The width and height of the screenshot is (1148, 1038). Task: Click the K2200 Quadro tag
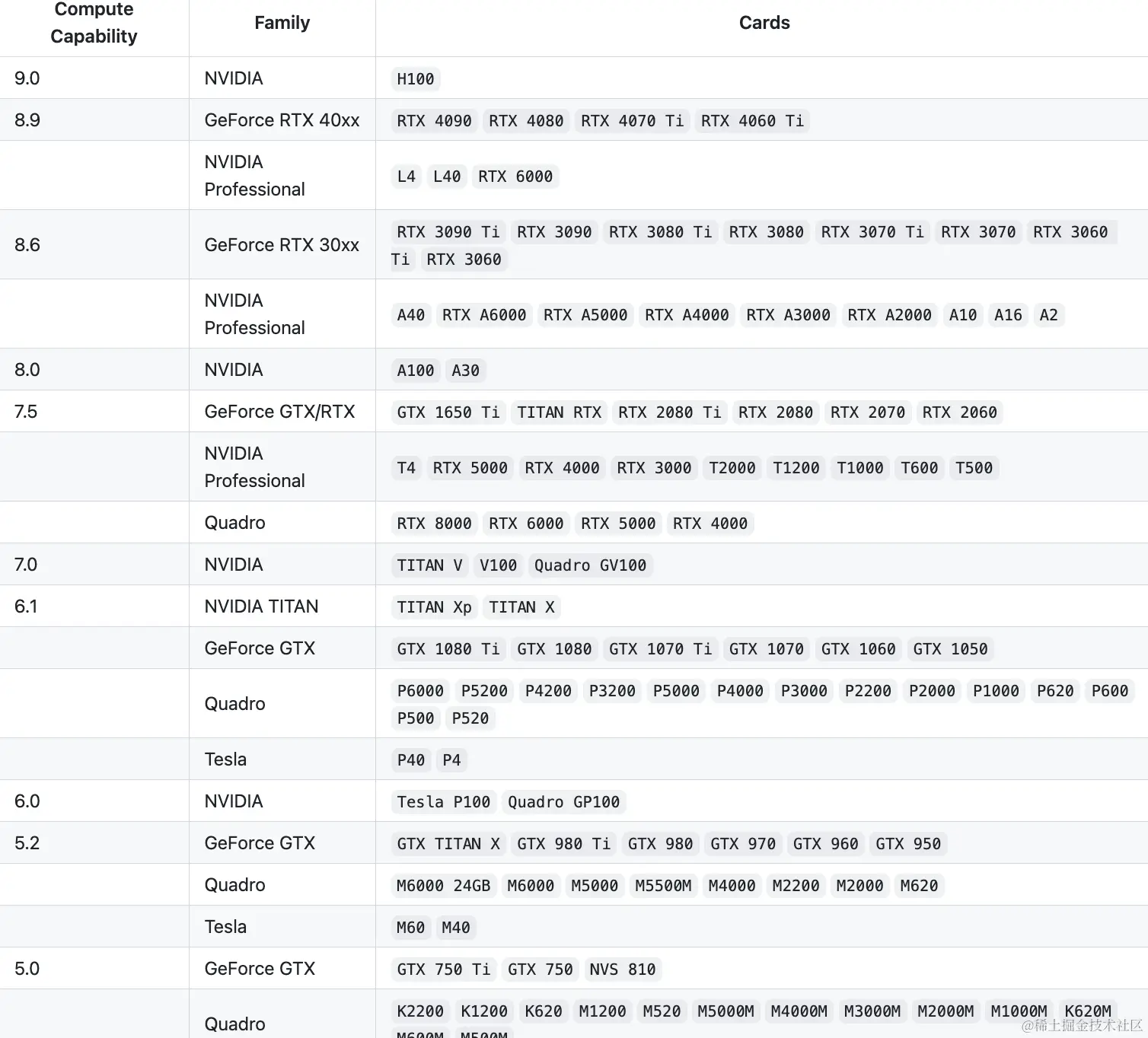(420, 1011)
